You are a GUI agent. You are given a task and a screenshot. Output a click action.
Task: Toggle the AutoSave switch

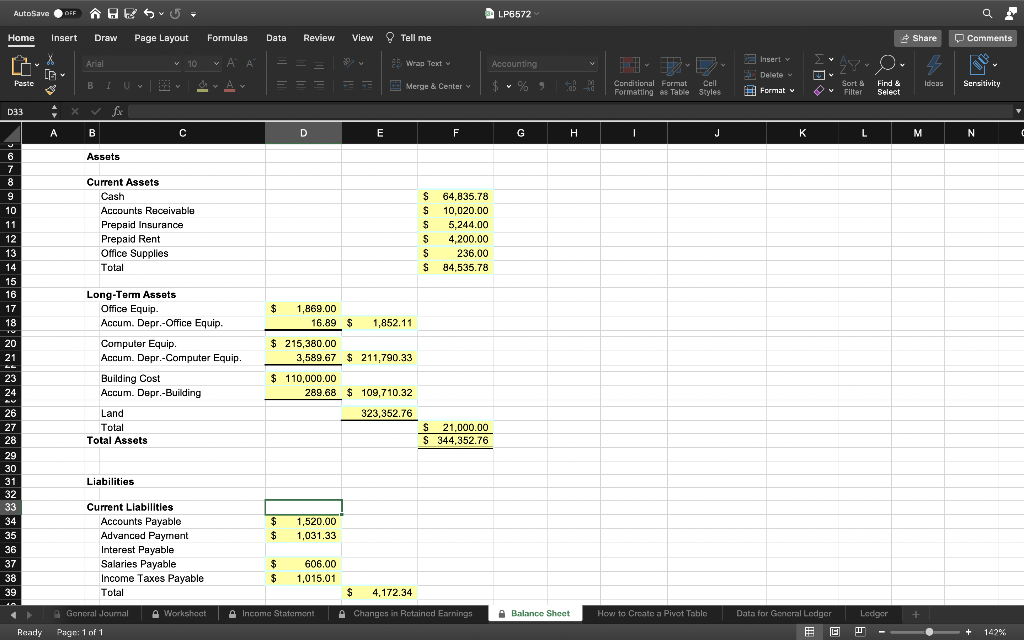[67, 13]
